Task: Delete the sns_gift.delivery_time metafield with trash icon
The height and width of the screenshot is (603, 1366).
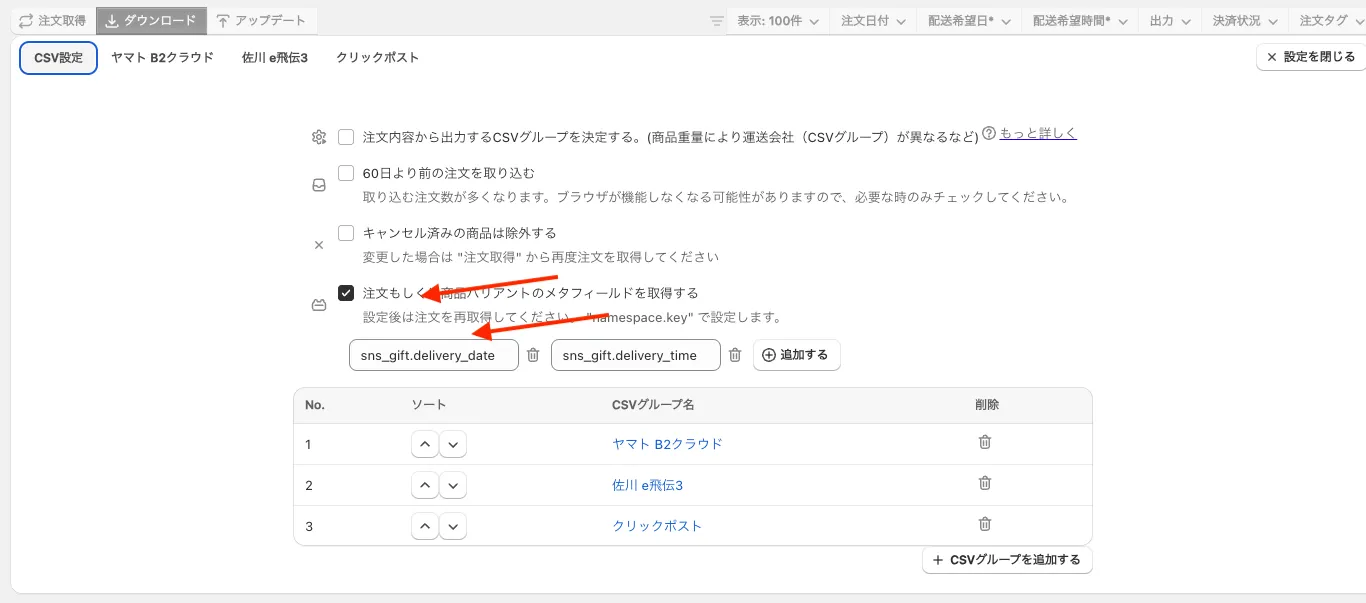Action: point(735,355)
